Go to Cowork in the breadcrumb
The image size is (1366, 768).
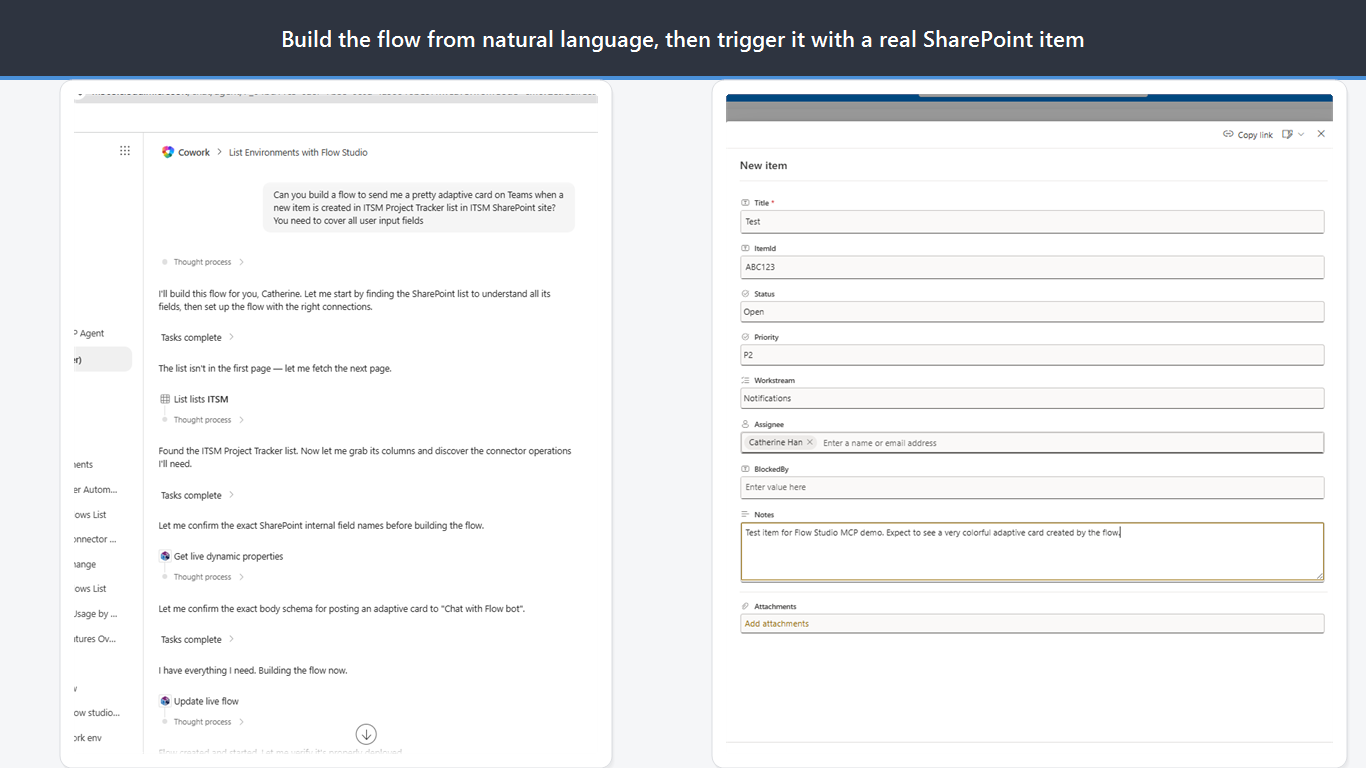tap(194, 152)
